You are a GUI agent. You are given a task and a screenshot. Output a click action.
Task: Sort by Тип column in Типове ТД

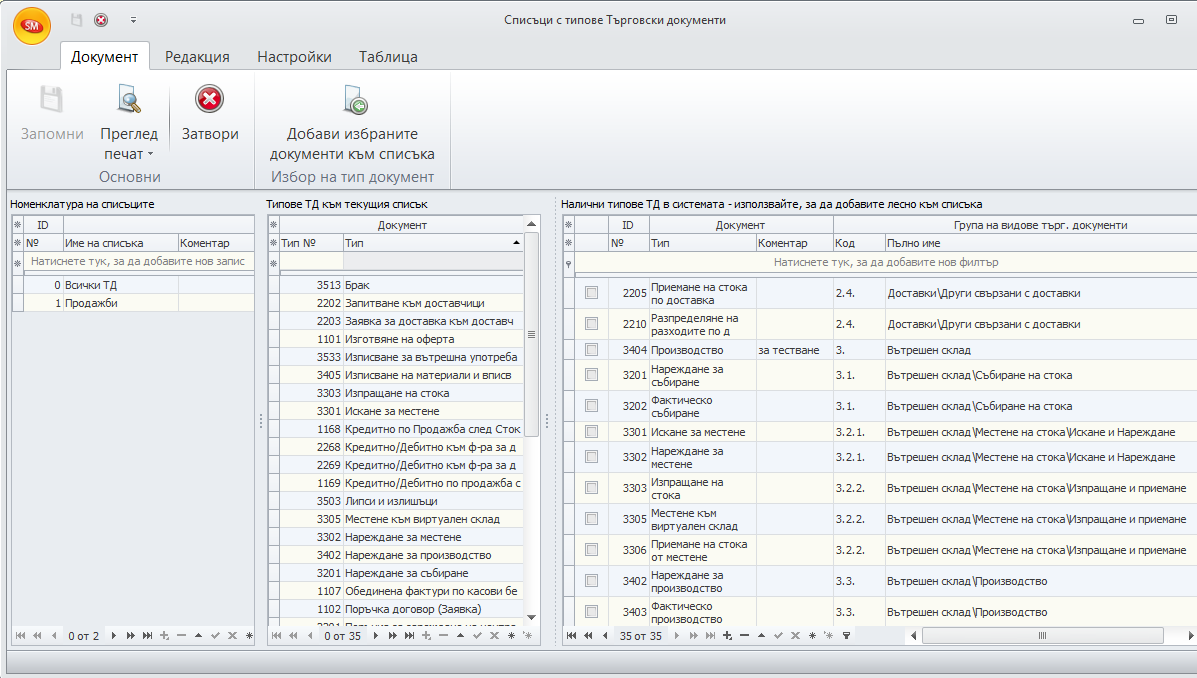click(433, 243)
